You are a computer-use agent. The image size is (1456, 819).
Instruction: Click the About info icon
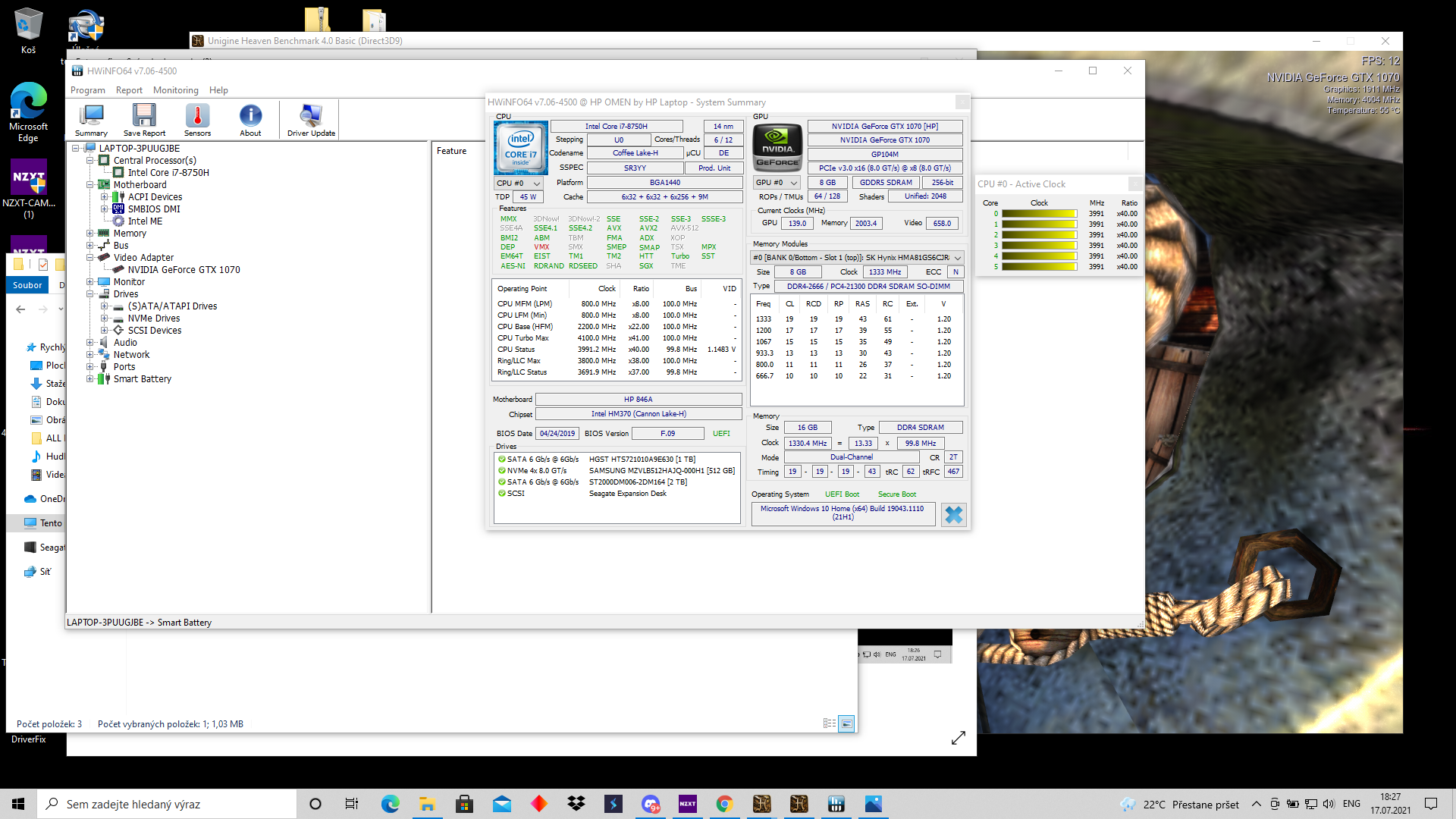pyautogui.click(x=250, y=120)
